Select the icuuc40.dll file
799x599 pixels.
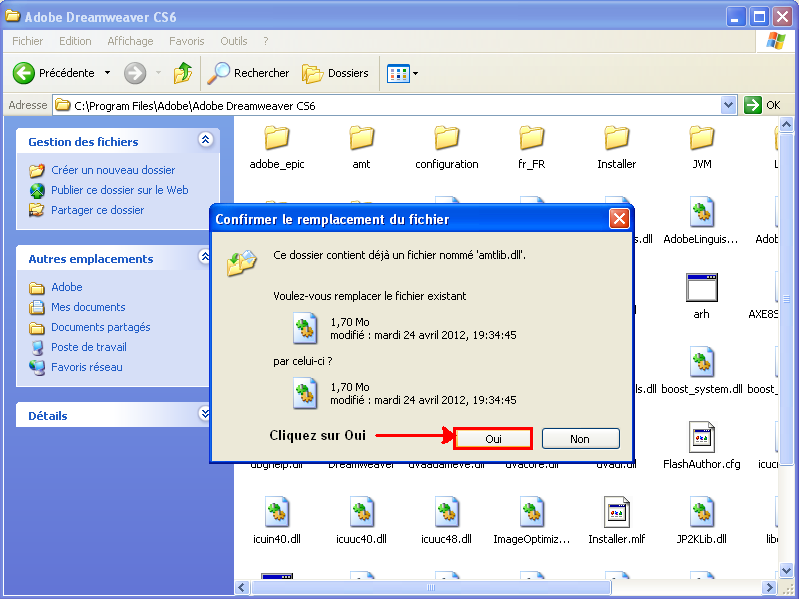(361, 521)
